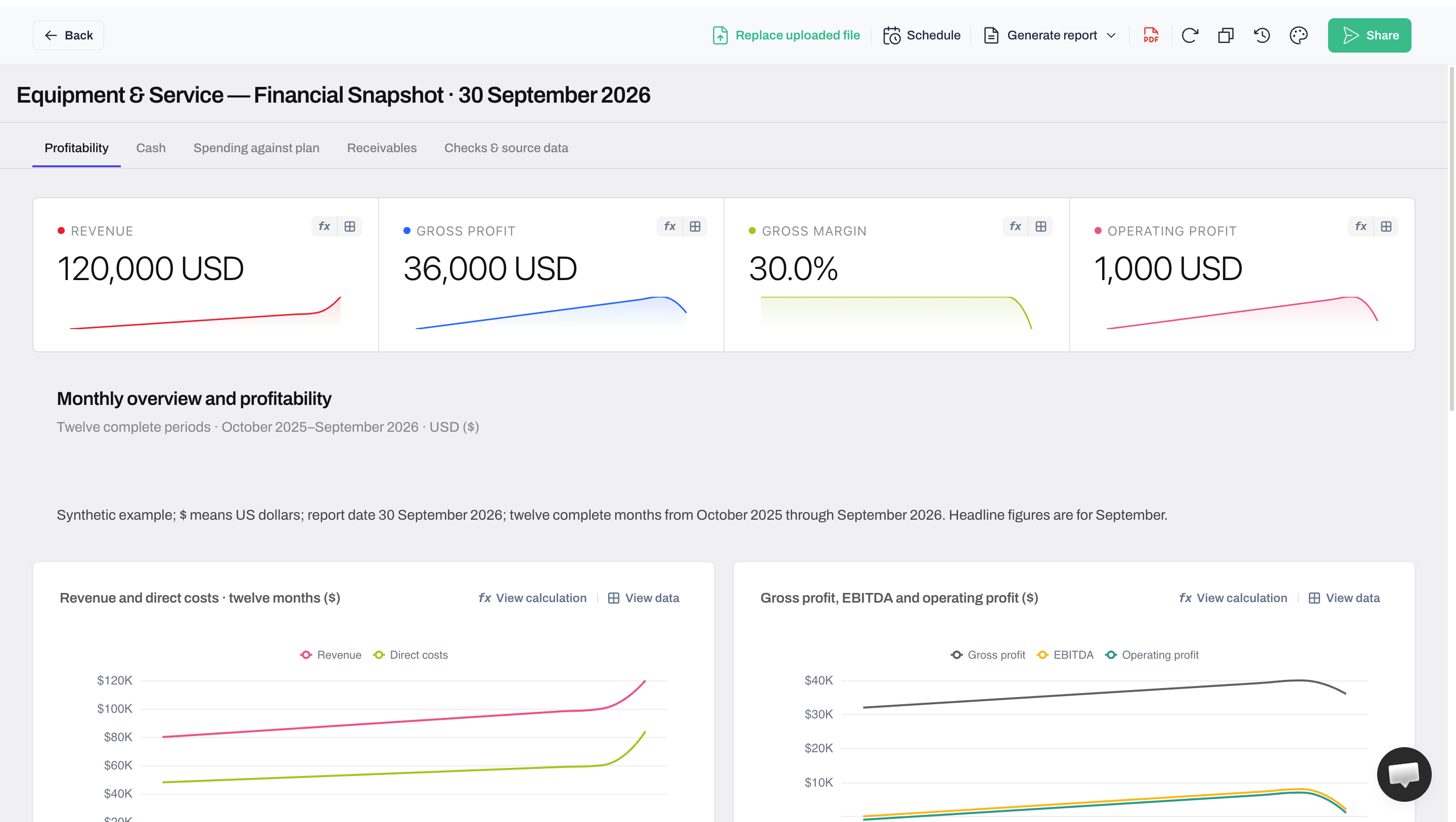Open version history clock icon
The image size is (1456, 822).
tap(1261, 35)
